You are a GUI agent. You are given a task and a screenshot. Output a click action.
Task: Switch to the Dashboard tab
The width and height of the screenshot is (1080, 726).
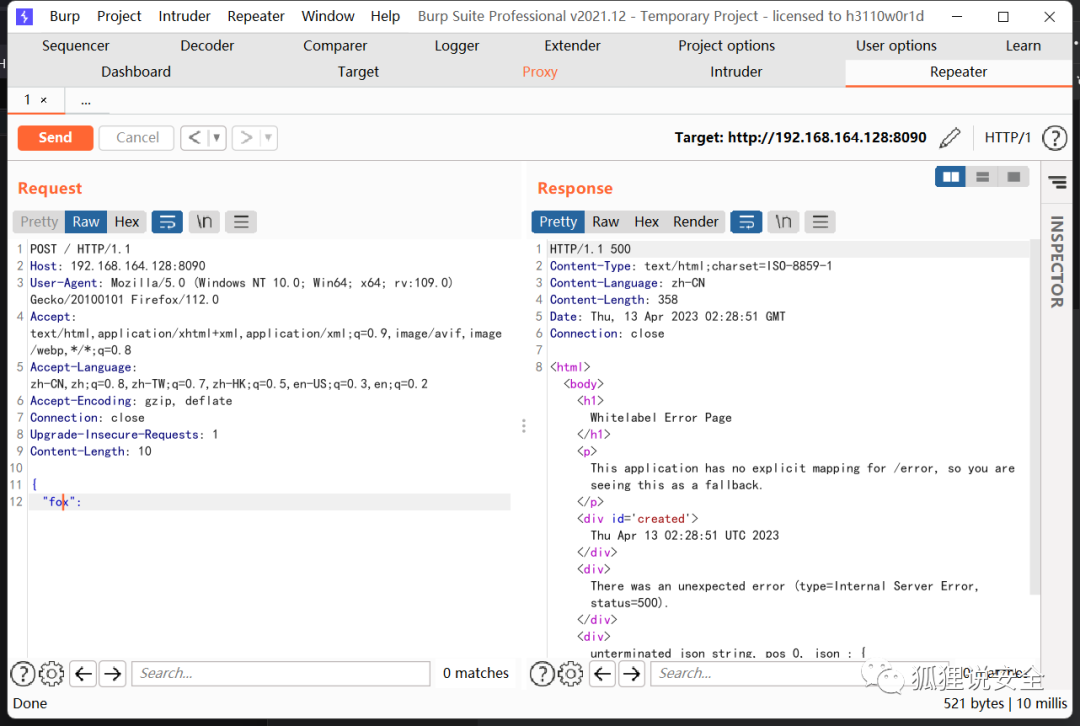[x=136, y=72]
